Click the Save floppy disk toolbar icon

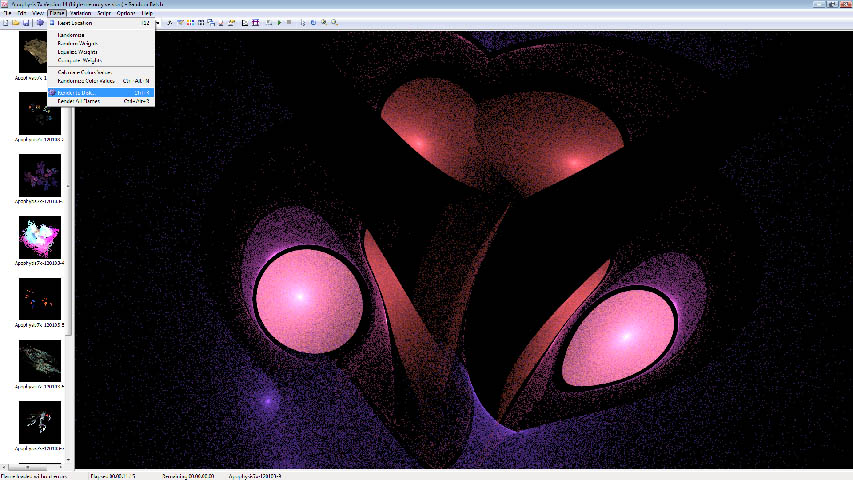pyautogui.click(x=26, y=23)
